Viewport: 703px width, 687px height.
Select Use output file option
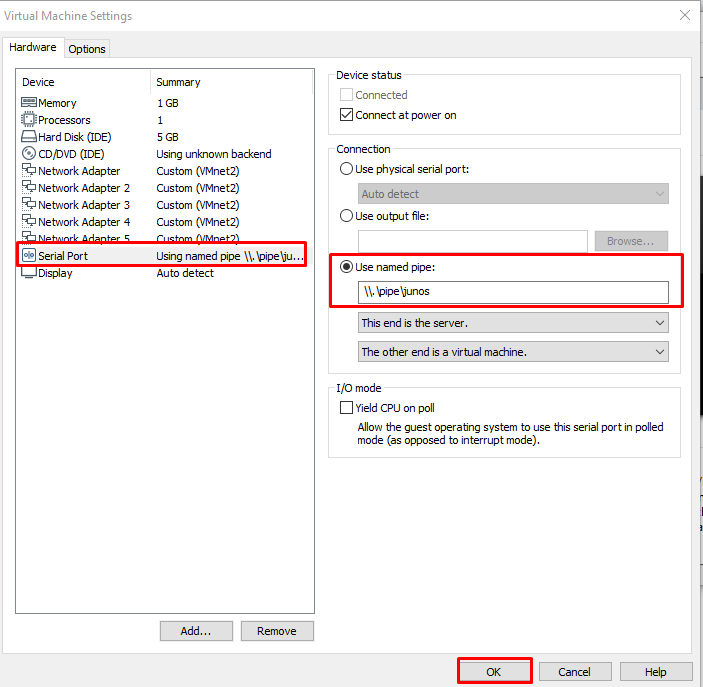click(x=346, y=216)
